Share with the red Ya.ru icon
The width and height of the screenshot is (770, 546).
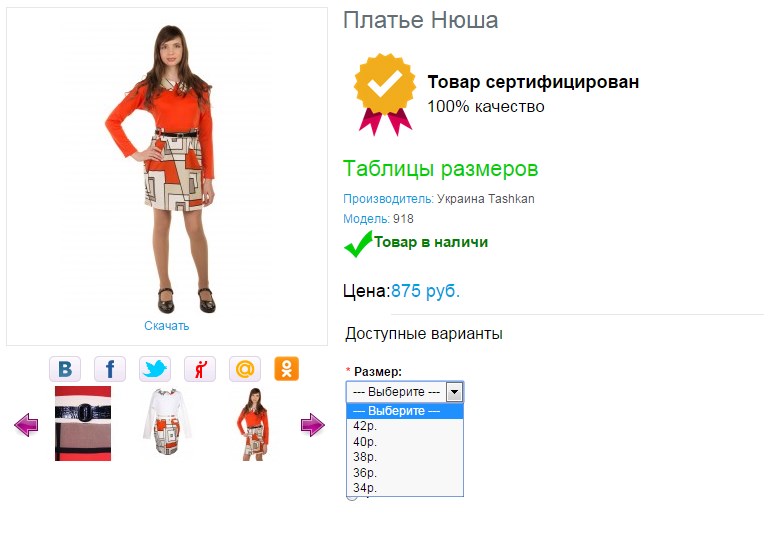pos(200,369)
